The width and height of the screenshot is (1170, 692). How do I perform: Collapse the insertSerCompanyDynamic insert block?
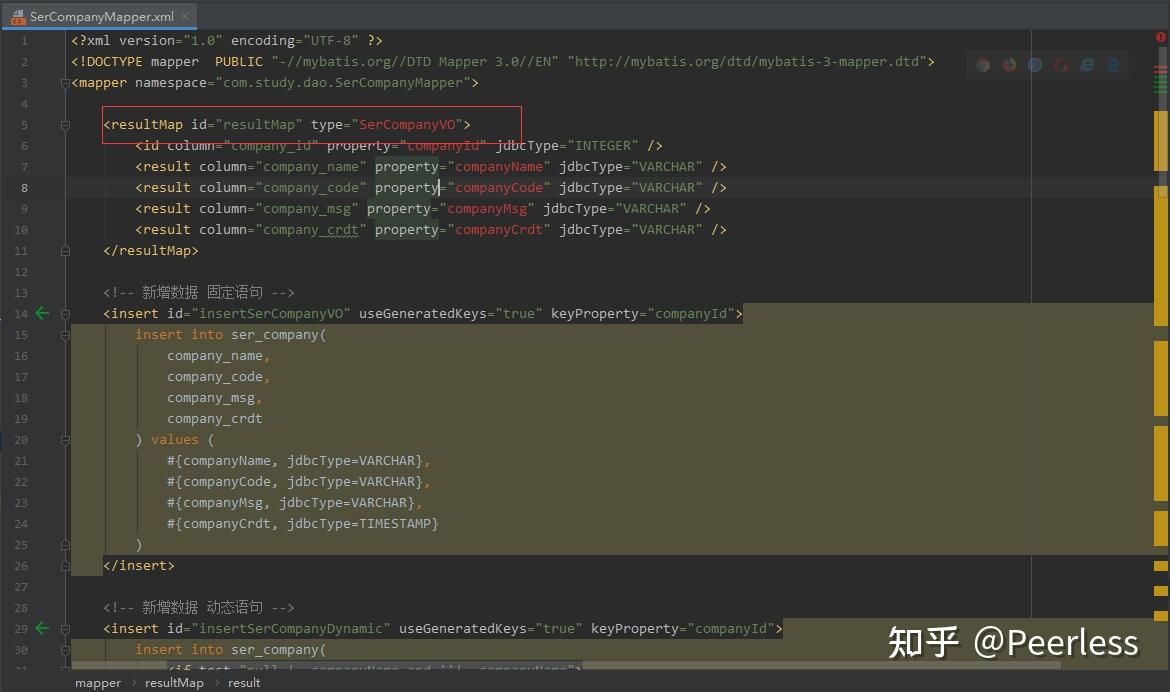[x=65, y=629]
